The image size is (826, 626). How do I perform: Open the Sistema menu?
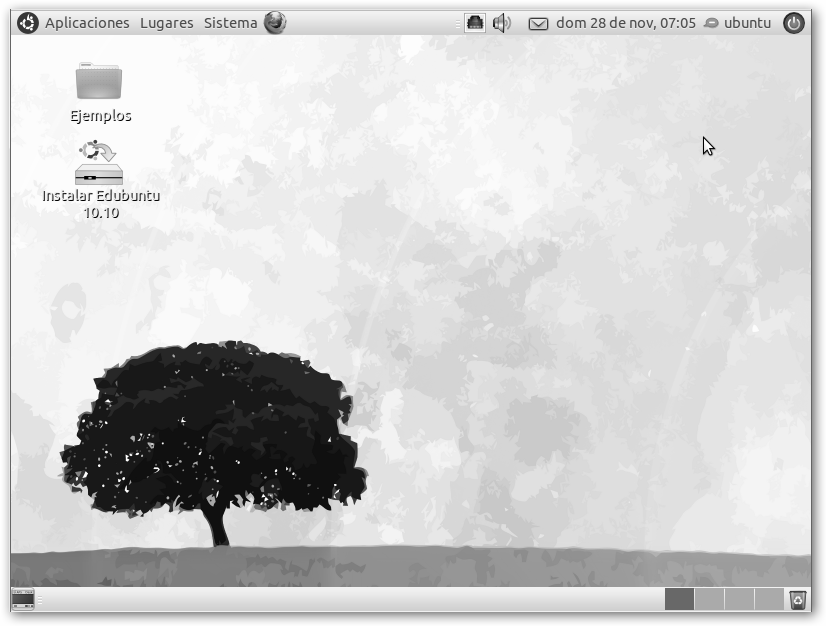point(230,23)
